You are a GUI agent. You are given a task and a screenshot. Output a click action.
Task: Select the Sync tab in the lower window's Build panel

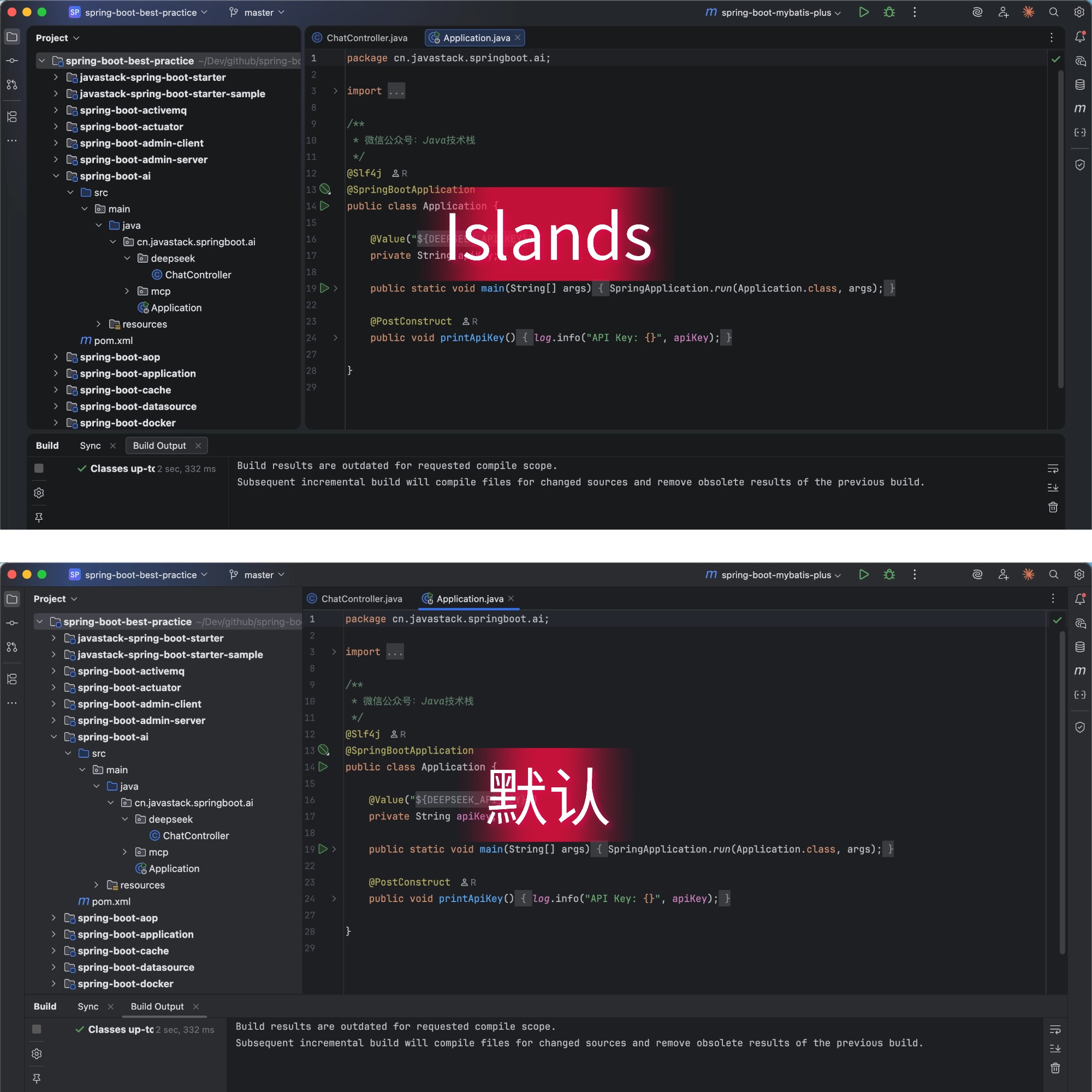[x=87, y=1007]
